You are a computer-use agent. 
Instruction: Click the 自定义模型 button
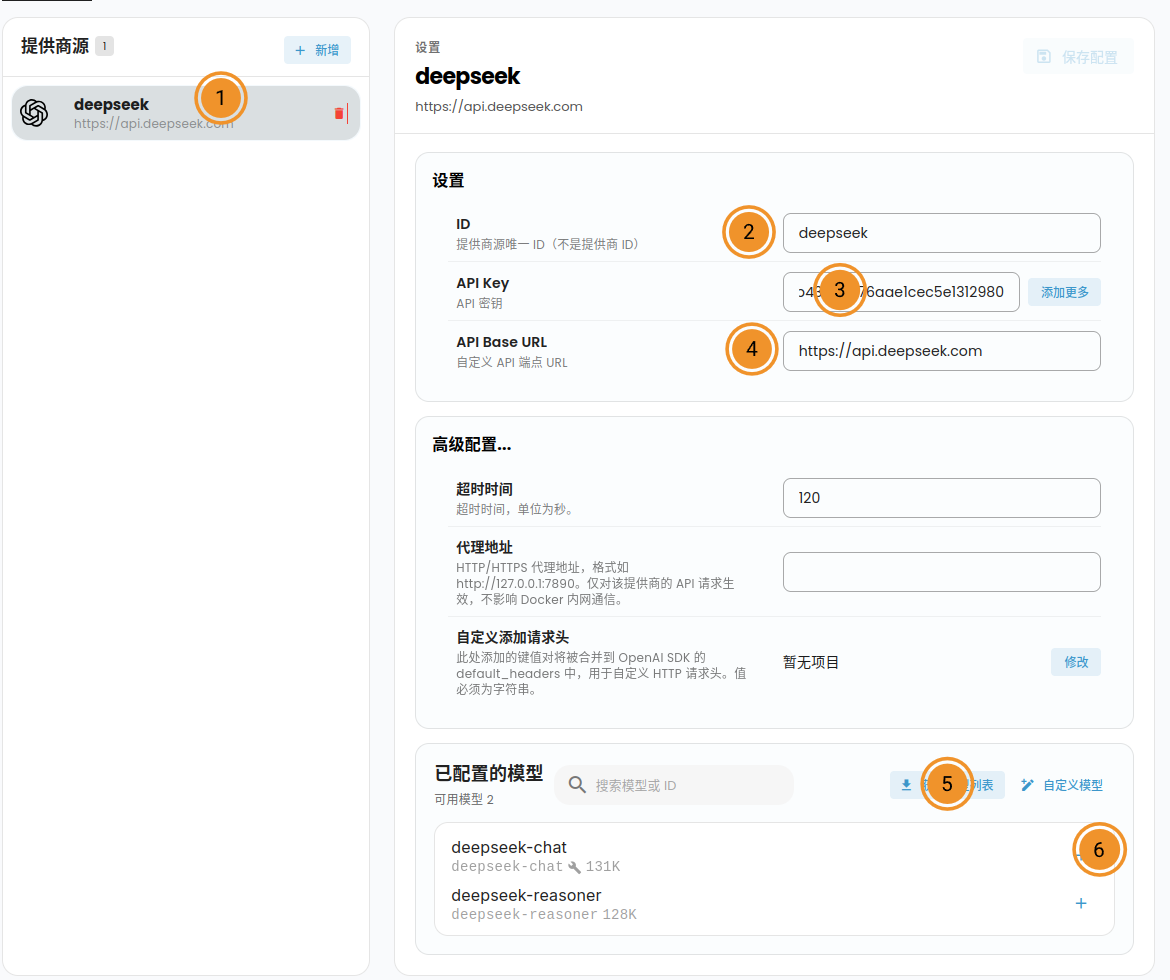[1062, 785]
